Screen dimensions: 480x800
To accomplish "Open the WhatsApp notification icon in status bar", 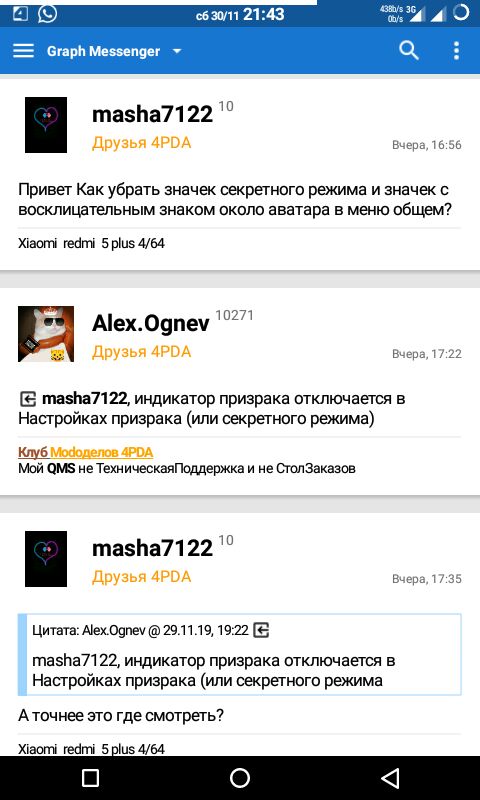I will pos(47,13).
